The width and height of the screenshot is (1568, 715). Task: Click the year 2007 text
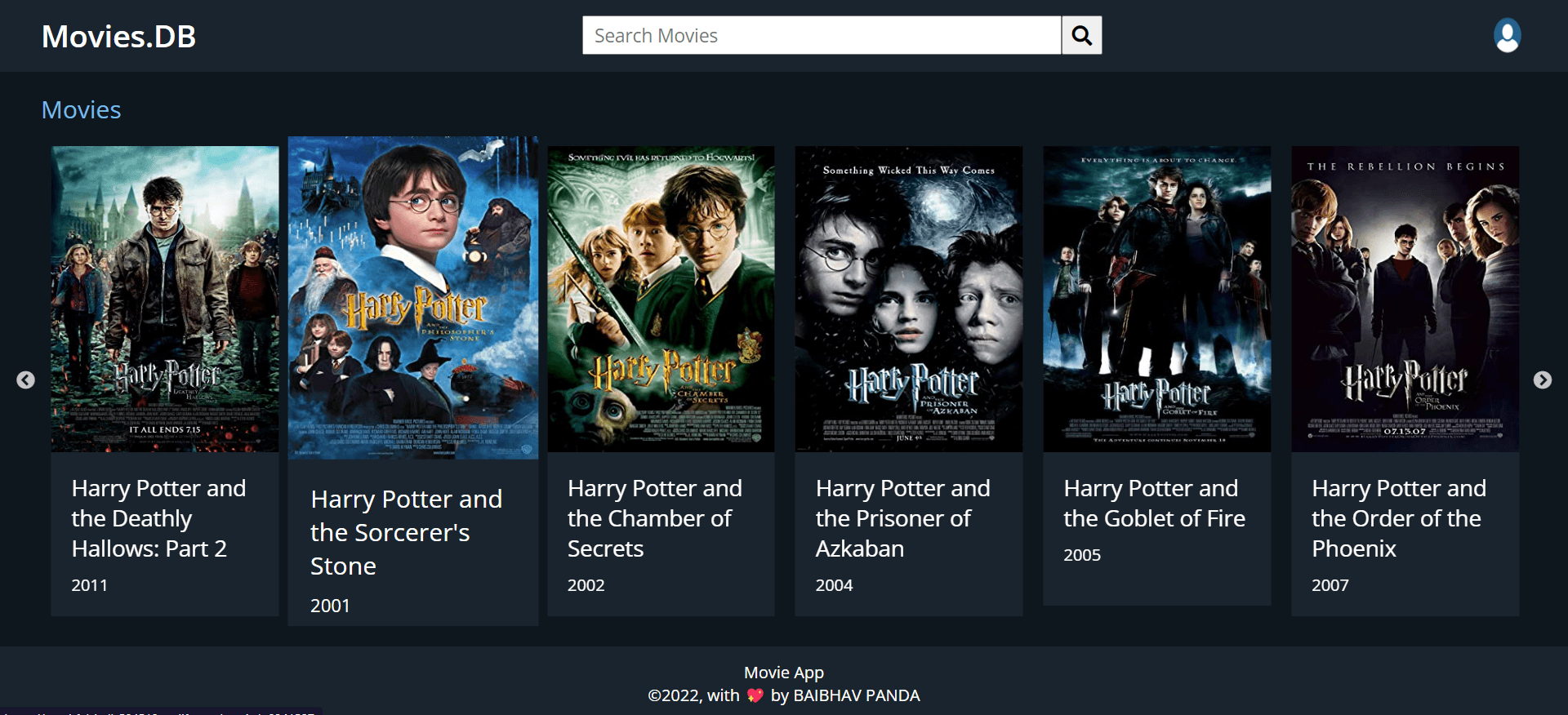1330,585
